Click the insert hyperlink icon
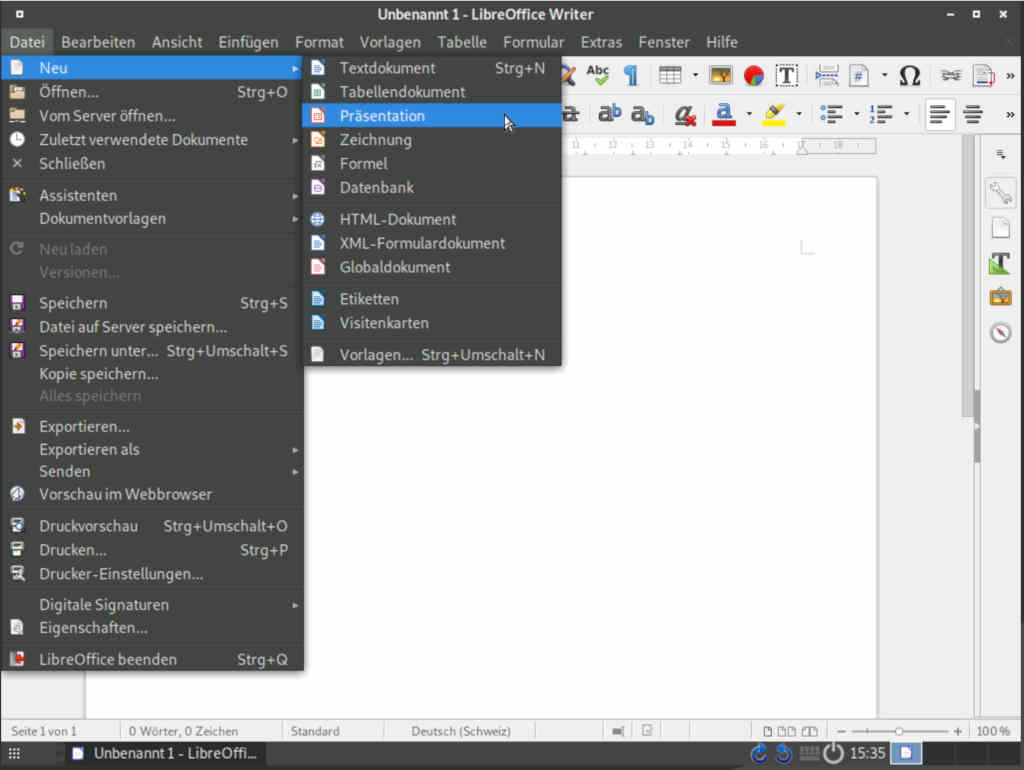The image size is (1024, 770). tap(951, 75)
